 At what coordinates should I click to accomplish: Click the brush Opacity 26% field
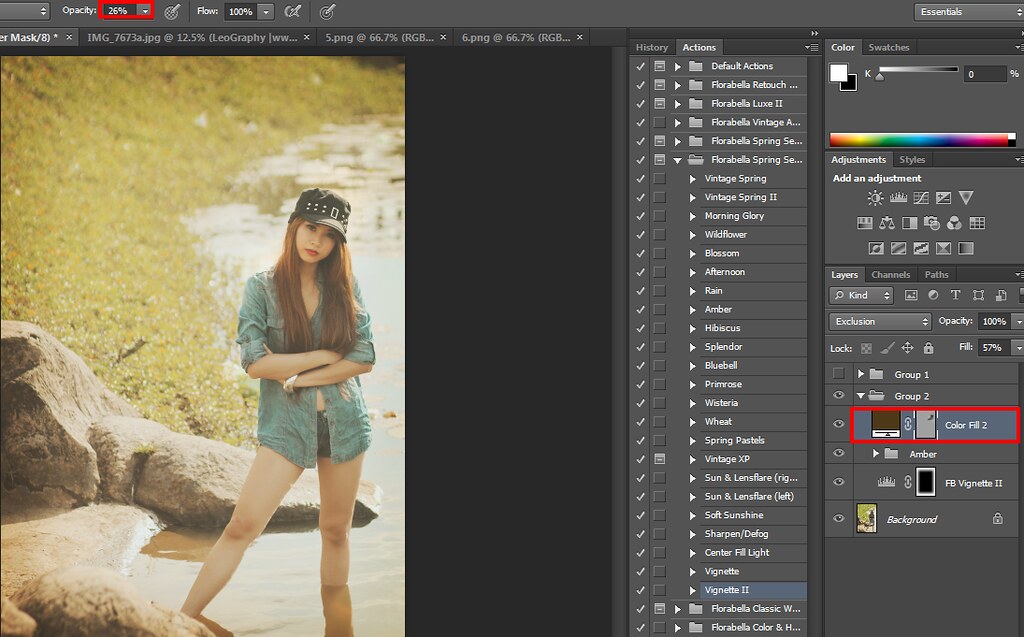click(119, 11)
